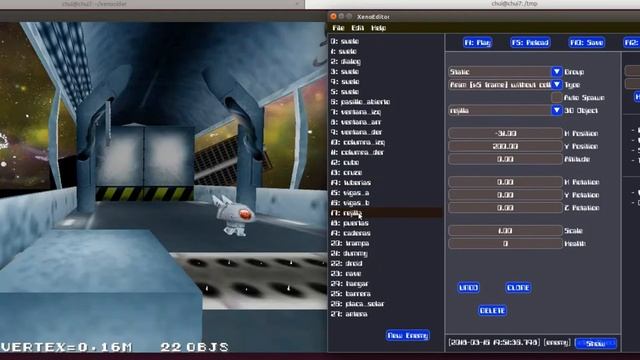Click the Scale field
This screenshot has height=360, width=640.
(x=505, y=231)
